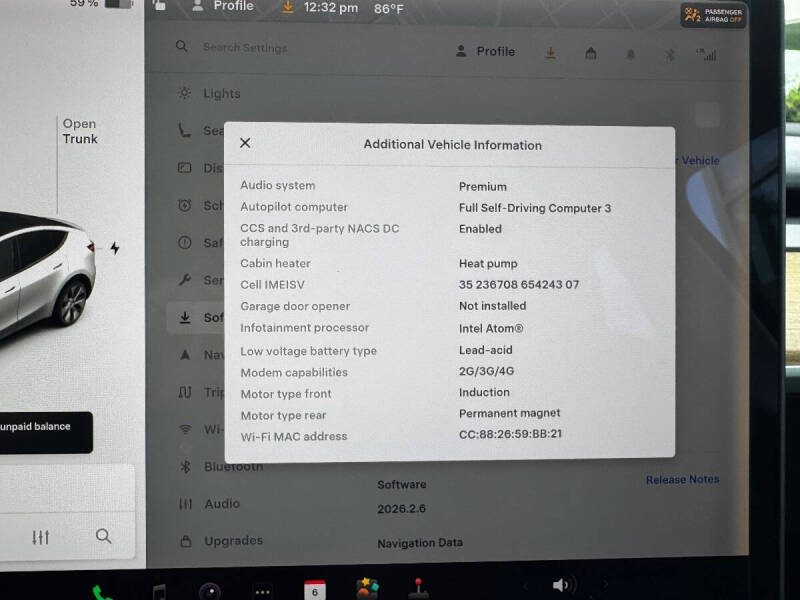Open the HomeLink garage icon in settings header
The height and width of the screenshot is (600, 800).
tap(591, 53)
